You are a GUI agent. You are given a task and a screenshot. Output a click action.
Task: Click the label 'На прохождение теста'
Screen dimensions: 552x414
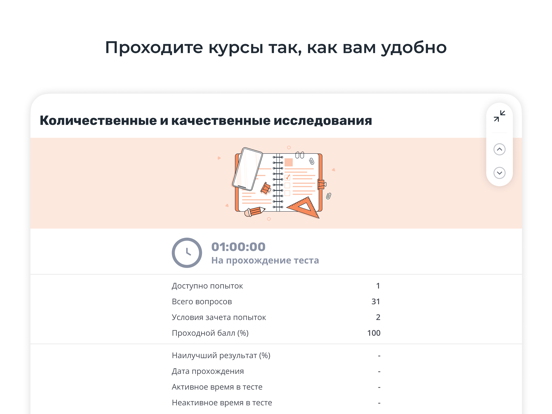[x=265, y=261]
